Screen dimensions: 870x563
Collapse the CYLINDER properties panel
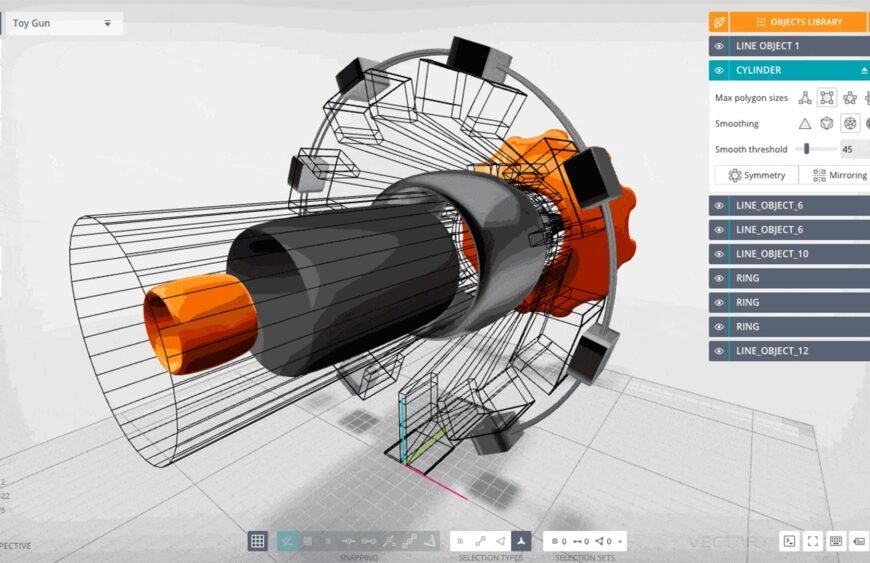864,70
